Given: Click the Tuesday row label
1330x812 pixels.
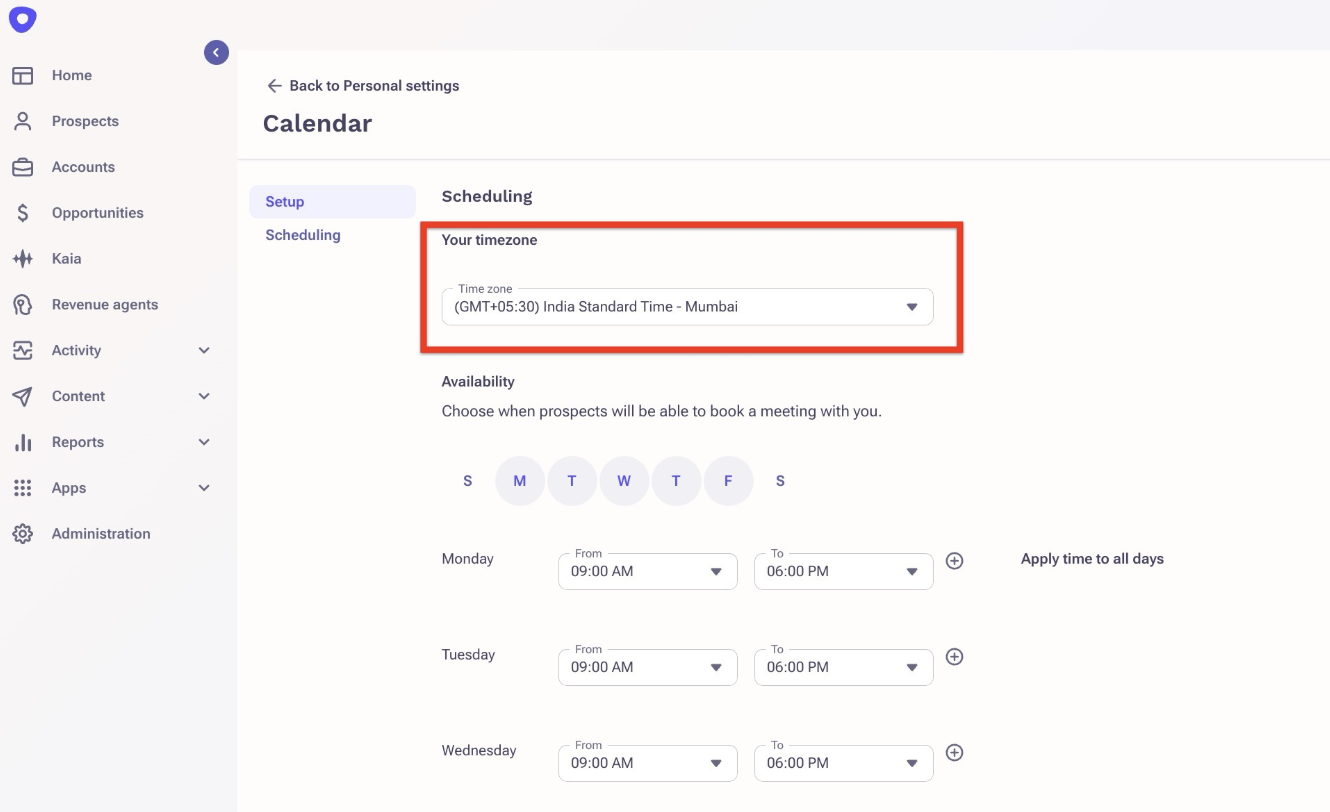Looking at the screenshot, I should pyautogui.click(x=468, y=655).
